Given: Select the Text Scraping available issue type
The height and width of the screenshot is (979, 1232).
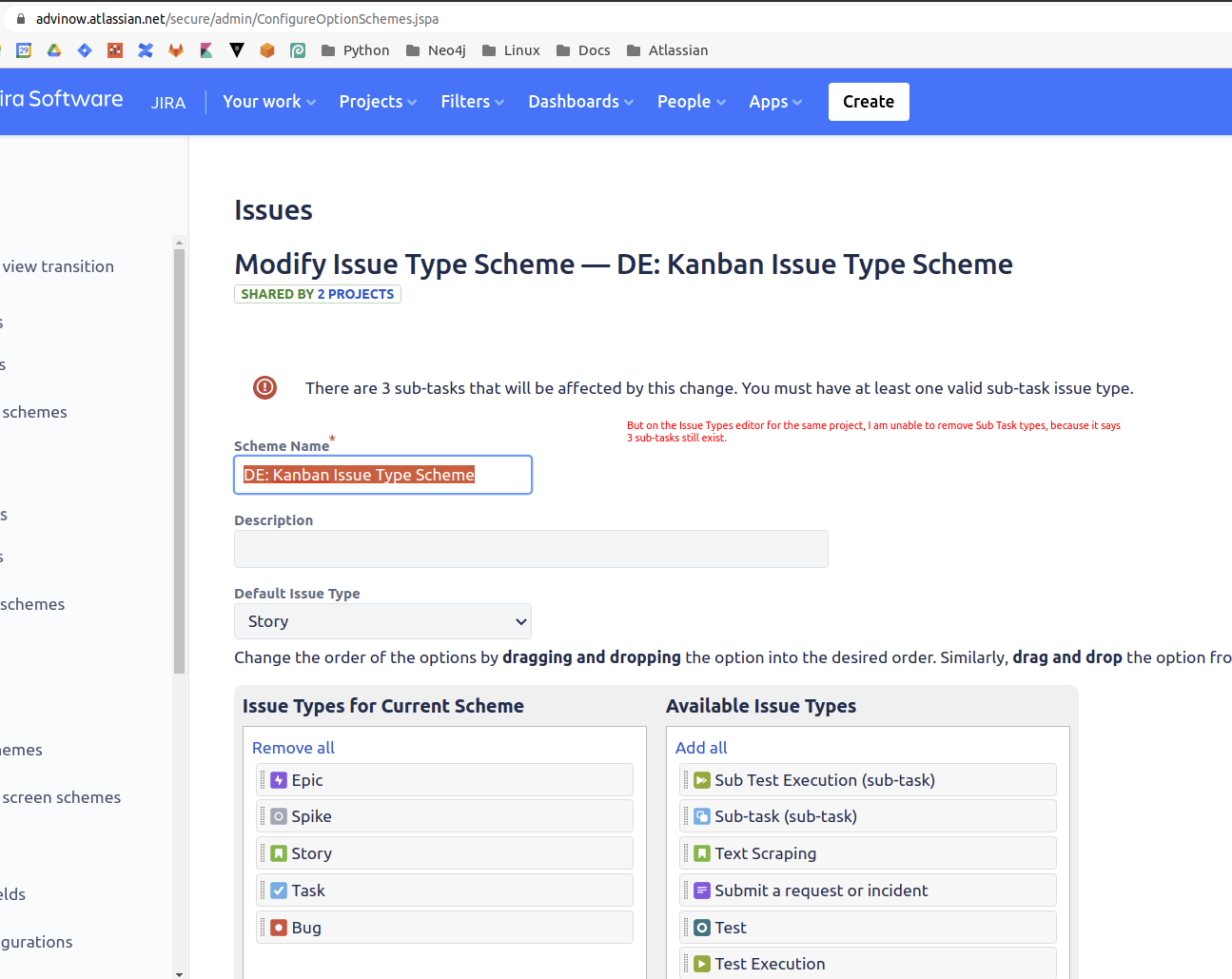Looking at the screenshot, I should tap(868, 853).
